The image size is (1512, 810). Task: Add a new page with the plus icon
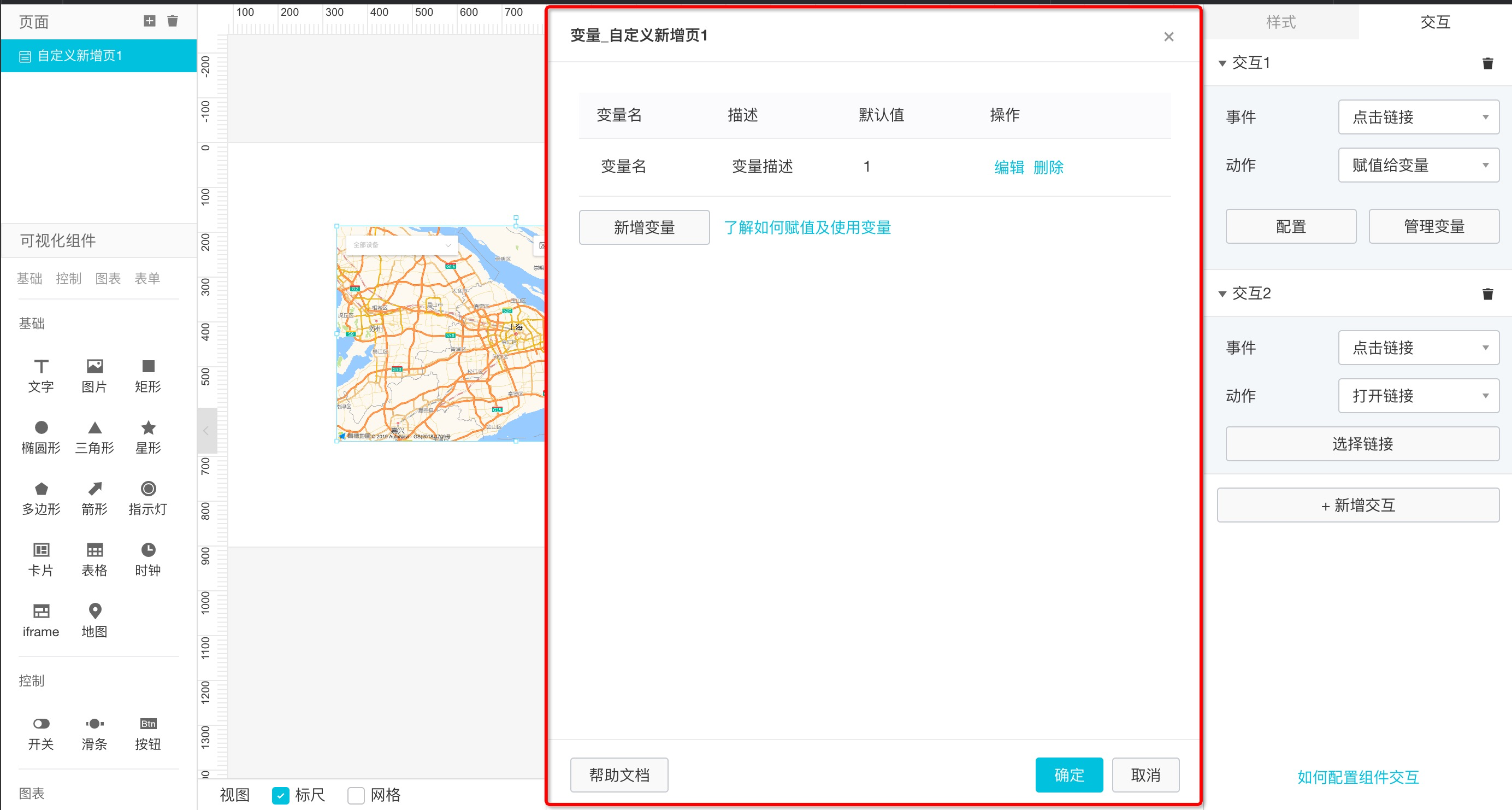point(150,21)
